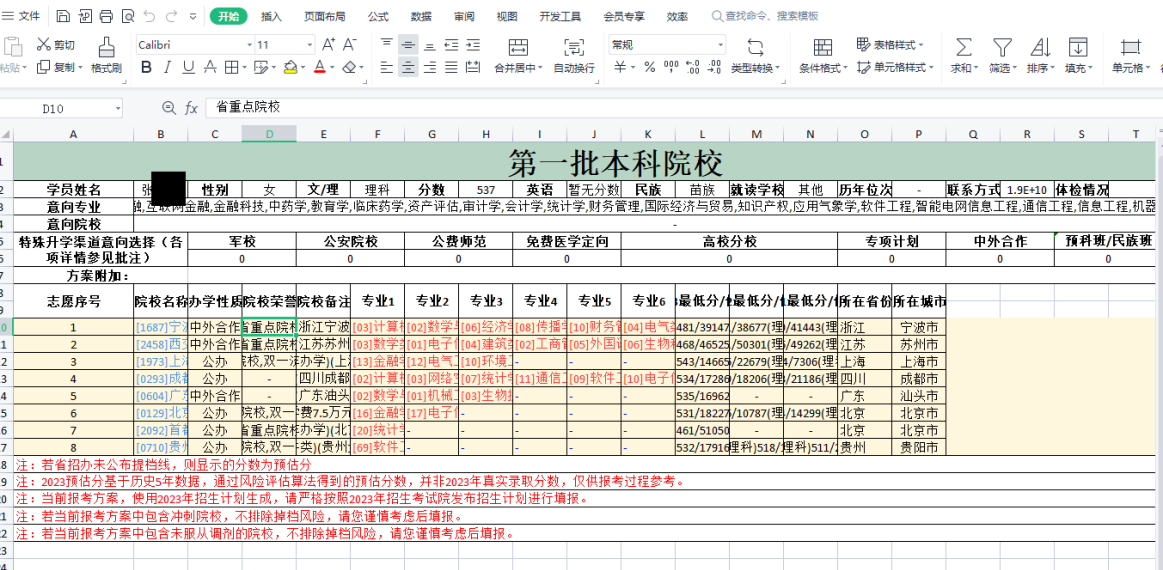The image size is (1163, 570).
Task: Switch to the Page Layout (页面布局) tab
Action: [x=324, y=16]
